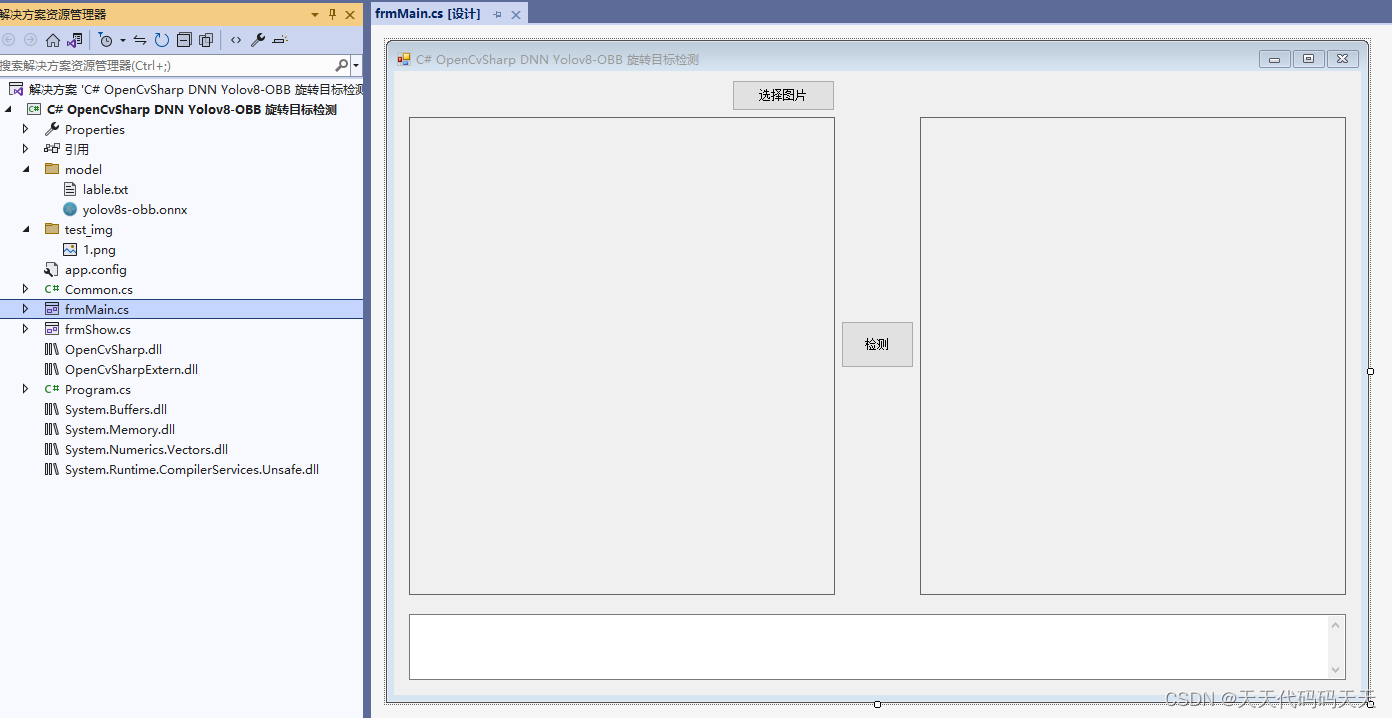The height and width of the screenshot is (718, 1392).
Task: Select the Preview Selected Items icon
Action: pyautogui.click(x=277, y=40)
